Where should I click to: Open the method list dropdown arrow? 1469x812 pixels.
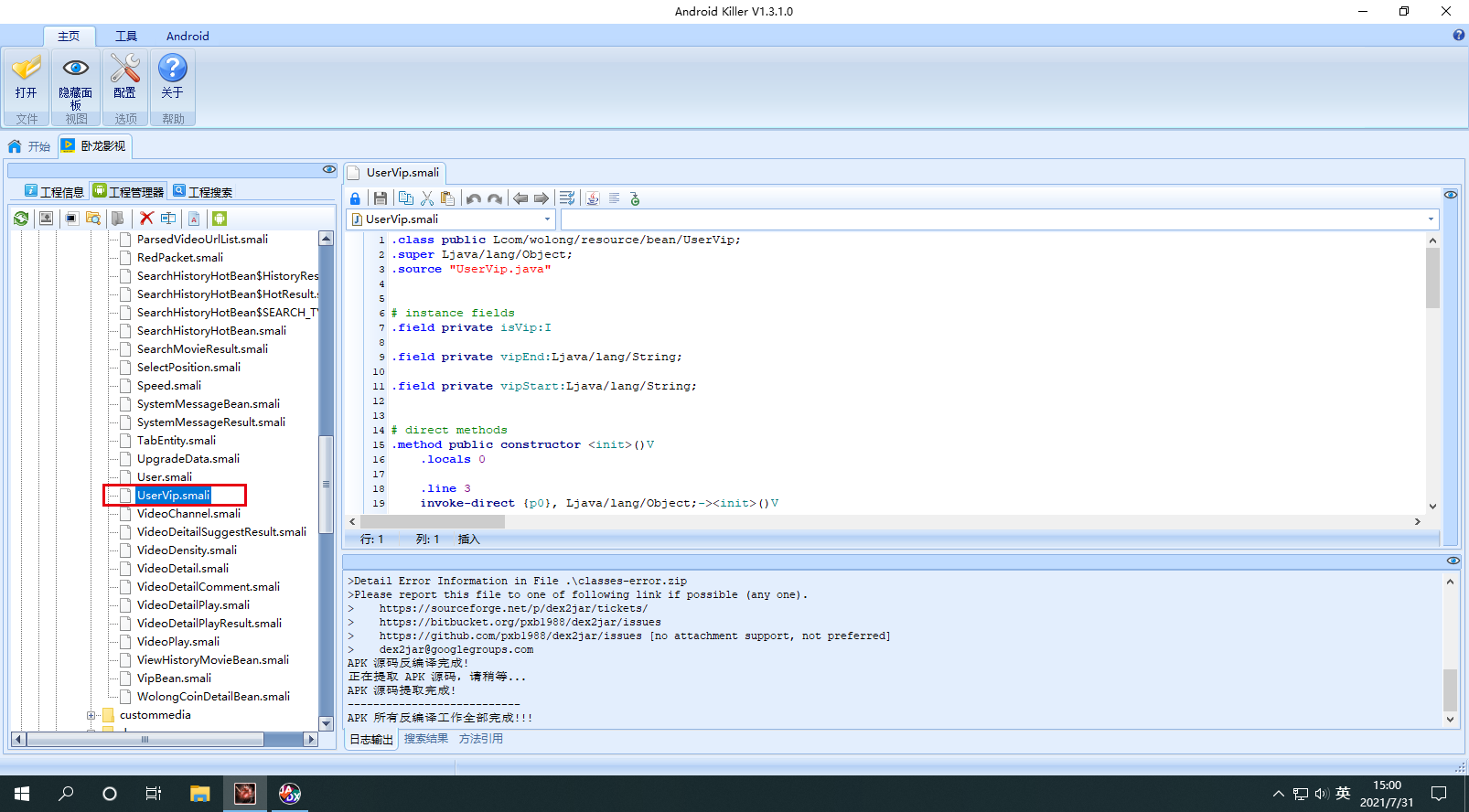tap(1431, 219)
